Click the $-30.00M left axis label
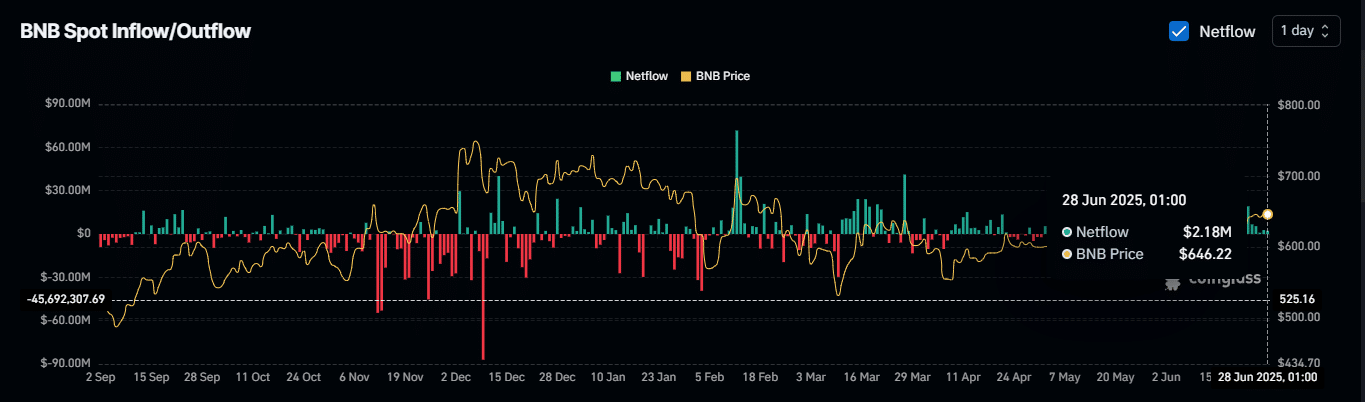 [66, 277]
